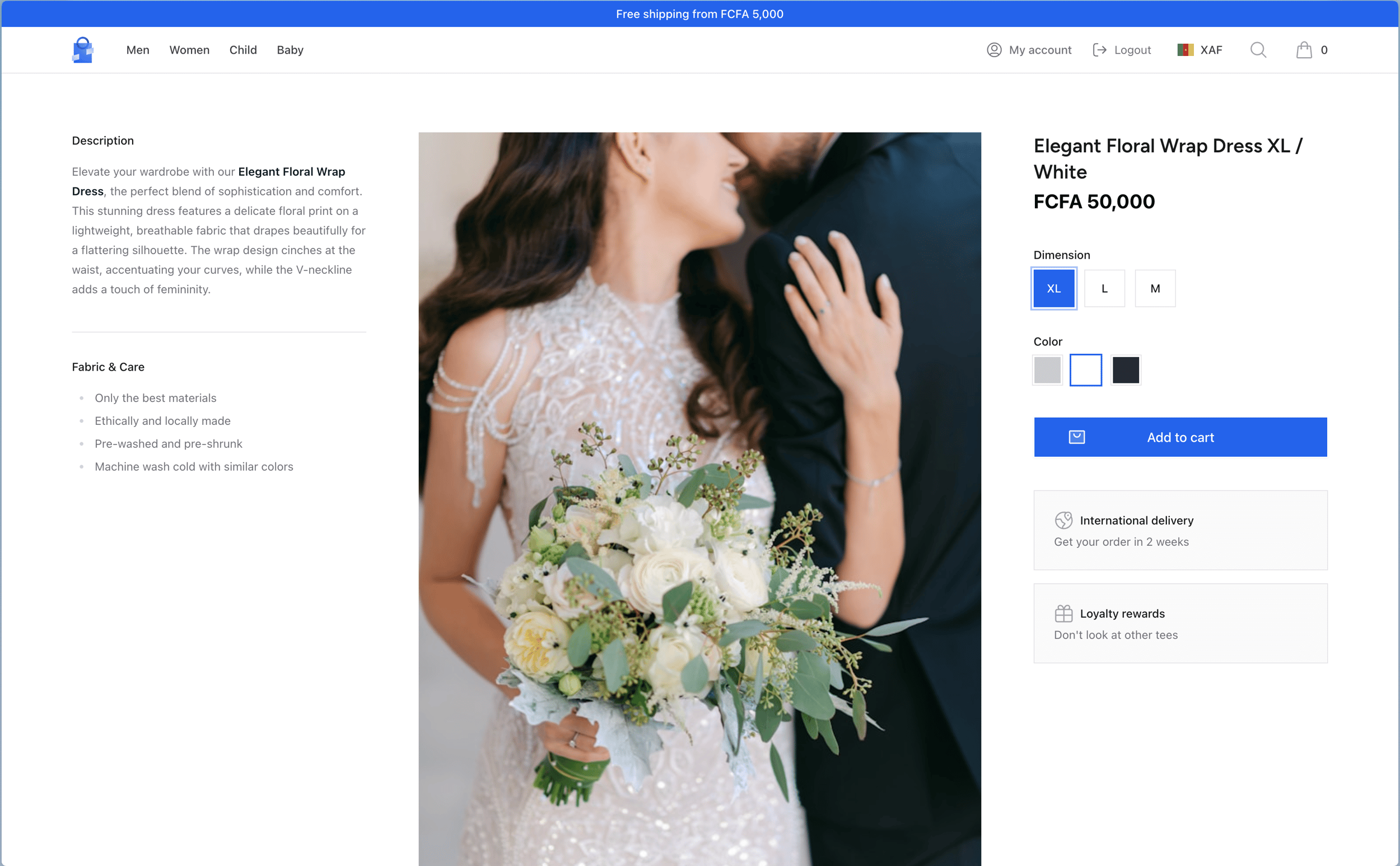
Task: Select the M dimension option
Action: [x=1155, y=289]
